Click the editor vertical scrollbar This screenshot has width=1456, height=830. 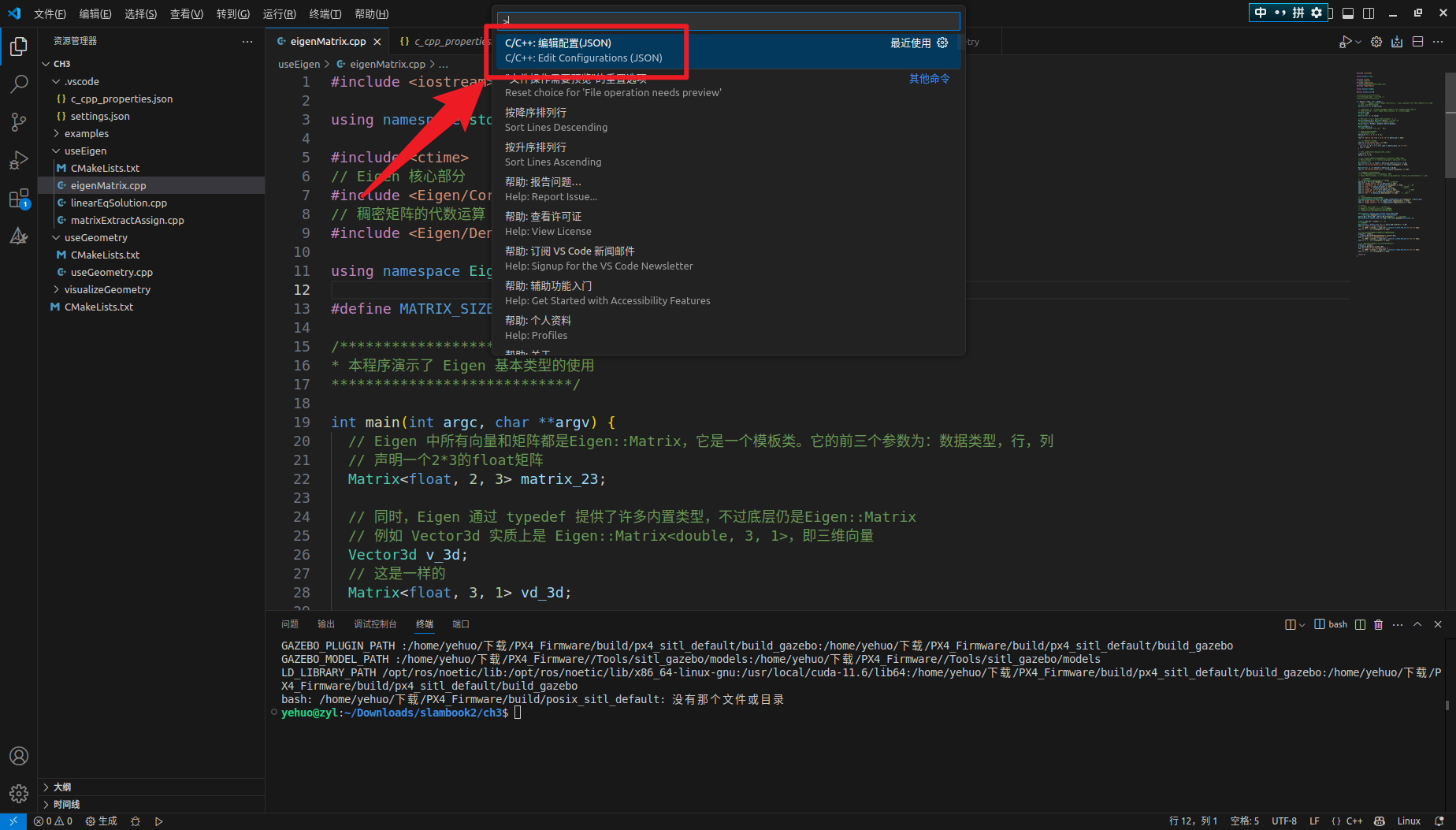(x=1450, y=126)
